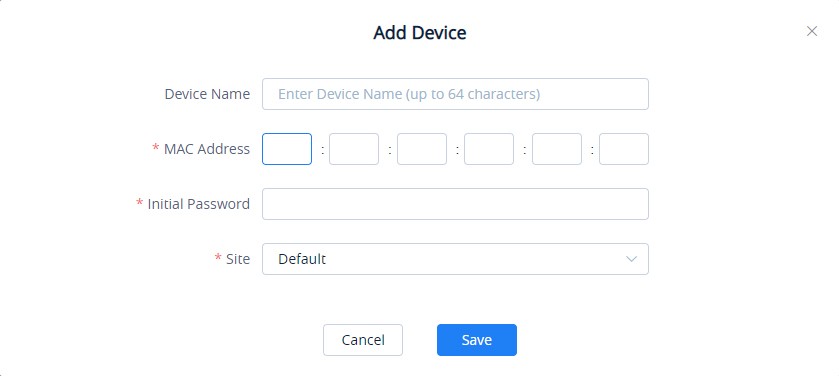Click the Add Device dialog title
Image resolution: width=839 pixels, height=376 pixels.
pyautogui.click(x=420, y=33)
